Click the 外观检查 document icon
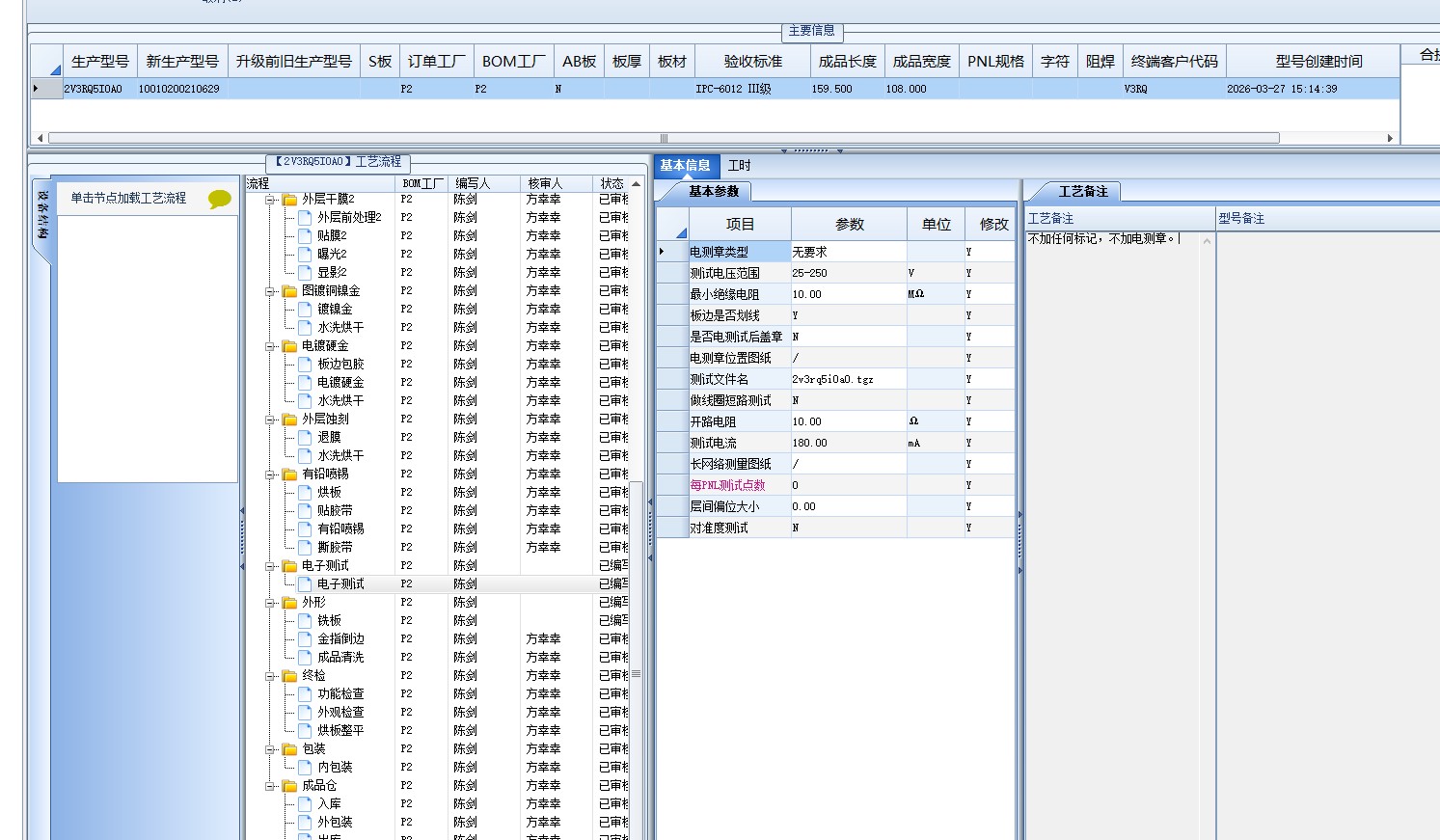1440x840 pixels. tap(305, 713)
